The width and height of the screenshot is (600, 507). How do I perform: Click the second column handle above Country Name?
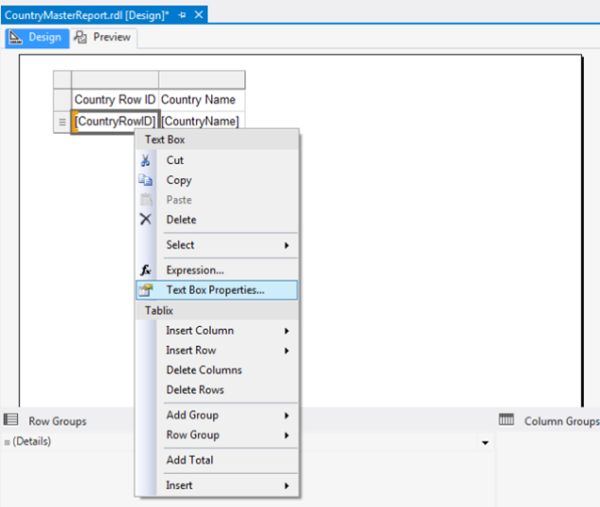tap(202, 80)
